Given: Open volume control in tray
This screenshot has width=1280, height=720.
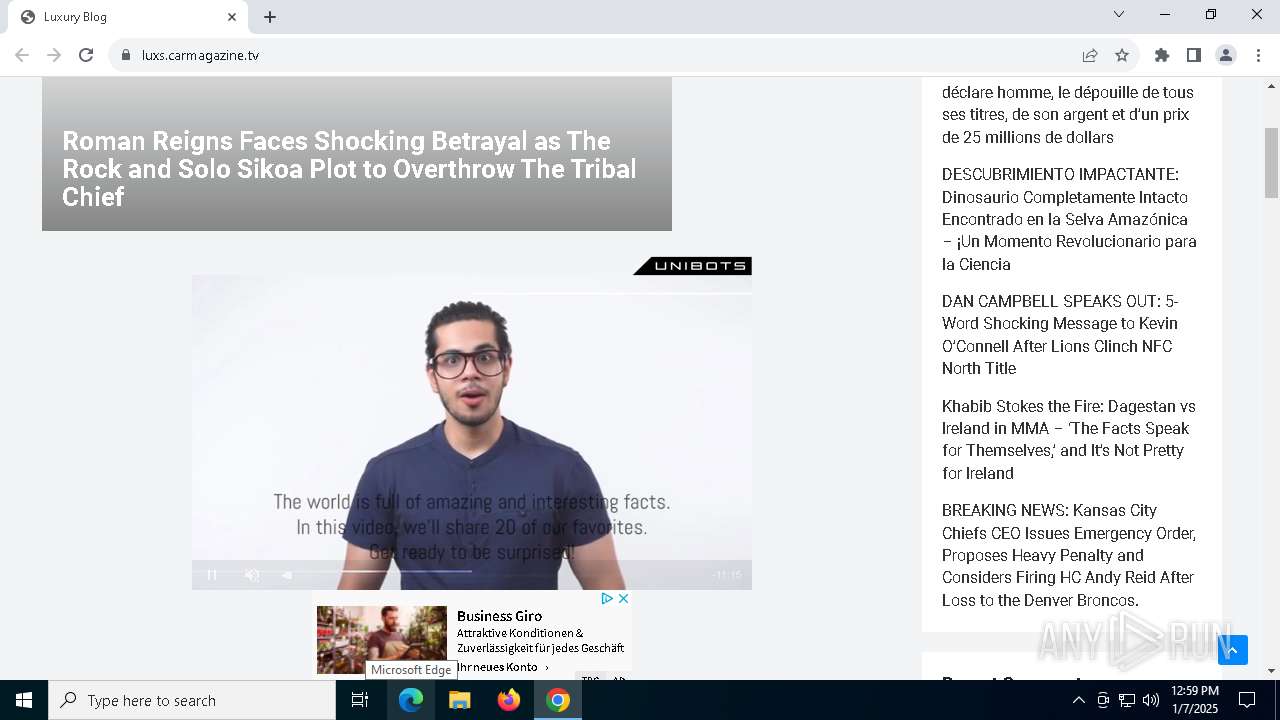Looking at the screenshot, I should [1151, 700].
